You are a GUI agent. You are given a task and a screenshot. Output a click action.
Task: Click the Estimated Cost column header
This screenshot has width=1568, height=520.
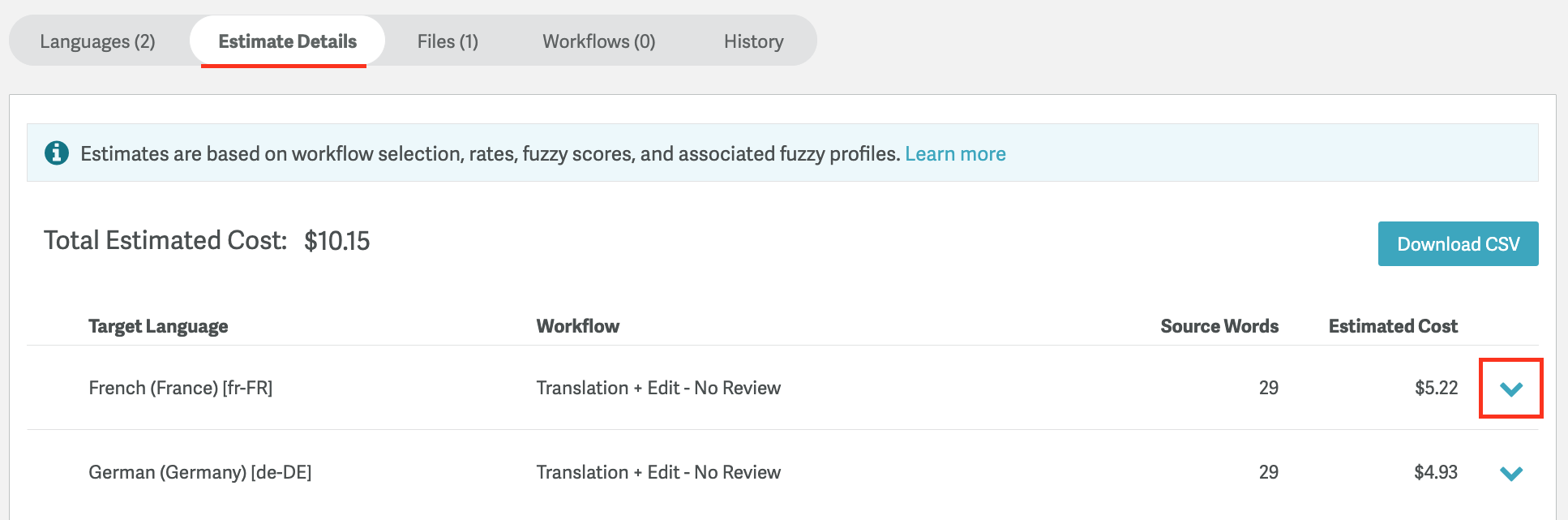(x=1393, y=326)
